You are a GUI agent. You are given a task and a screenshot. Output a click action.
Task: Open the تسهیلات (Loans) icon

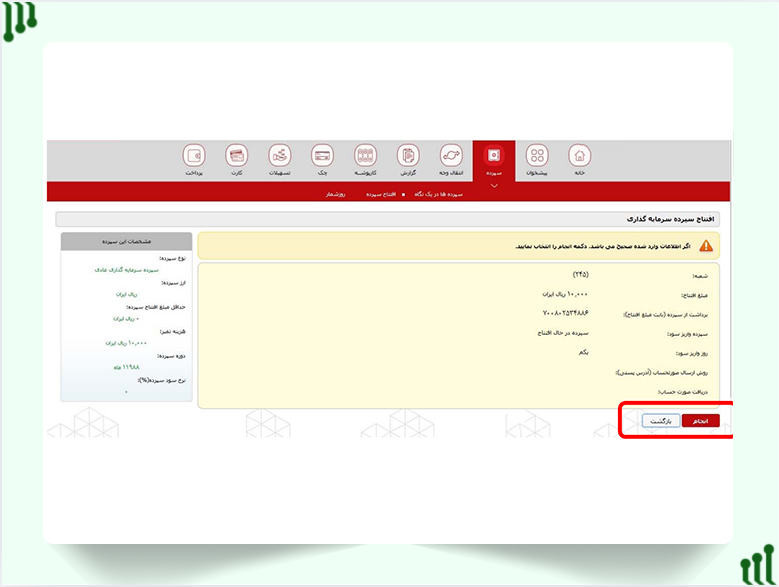(280, 156)
